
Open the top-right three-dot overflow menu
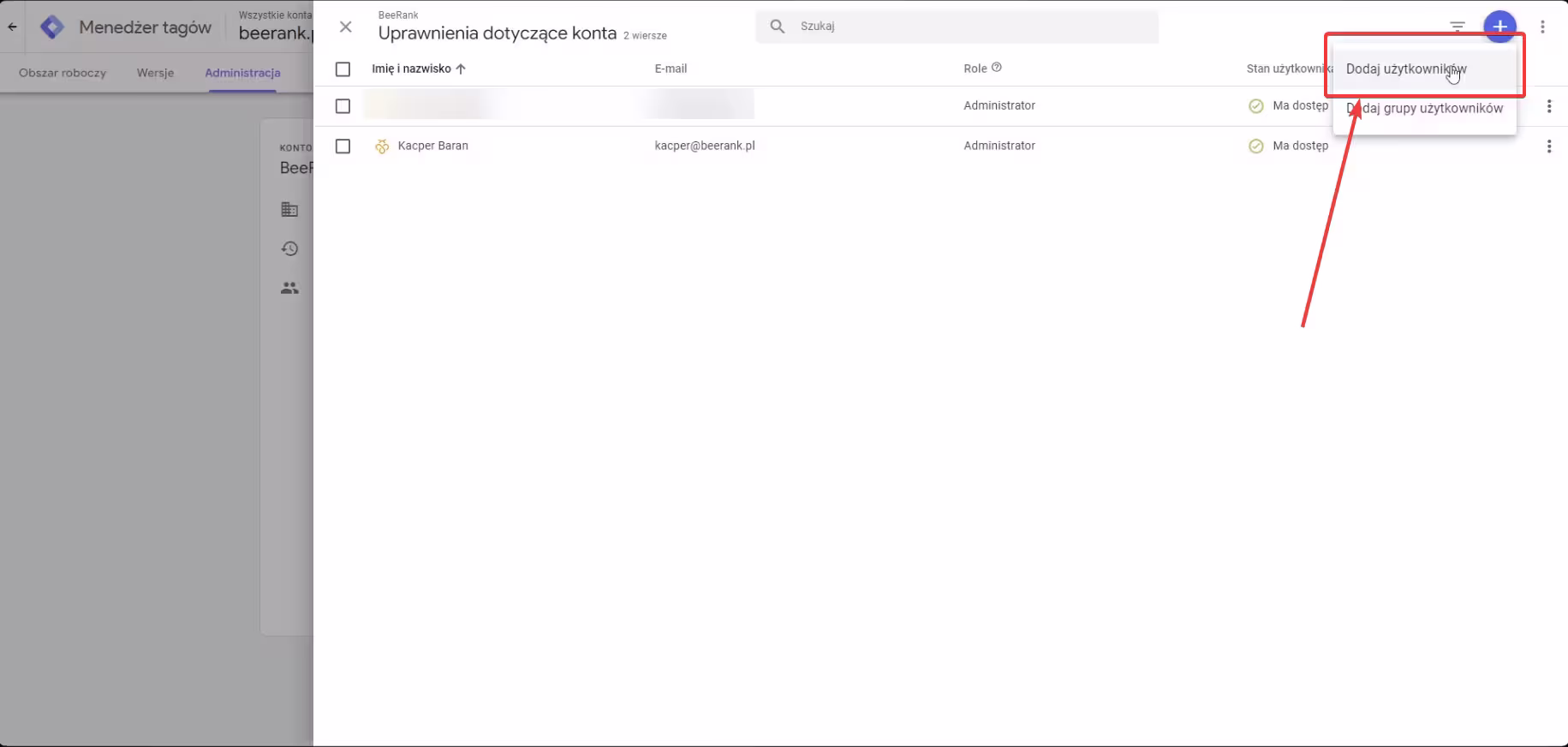[x=1542, y=27]
